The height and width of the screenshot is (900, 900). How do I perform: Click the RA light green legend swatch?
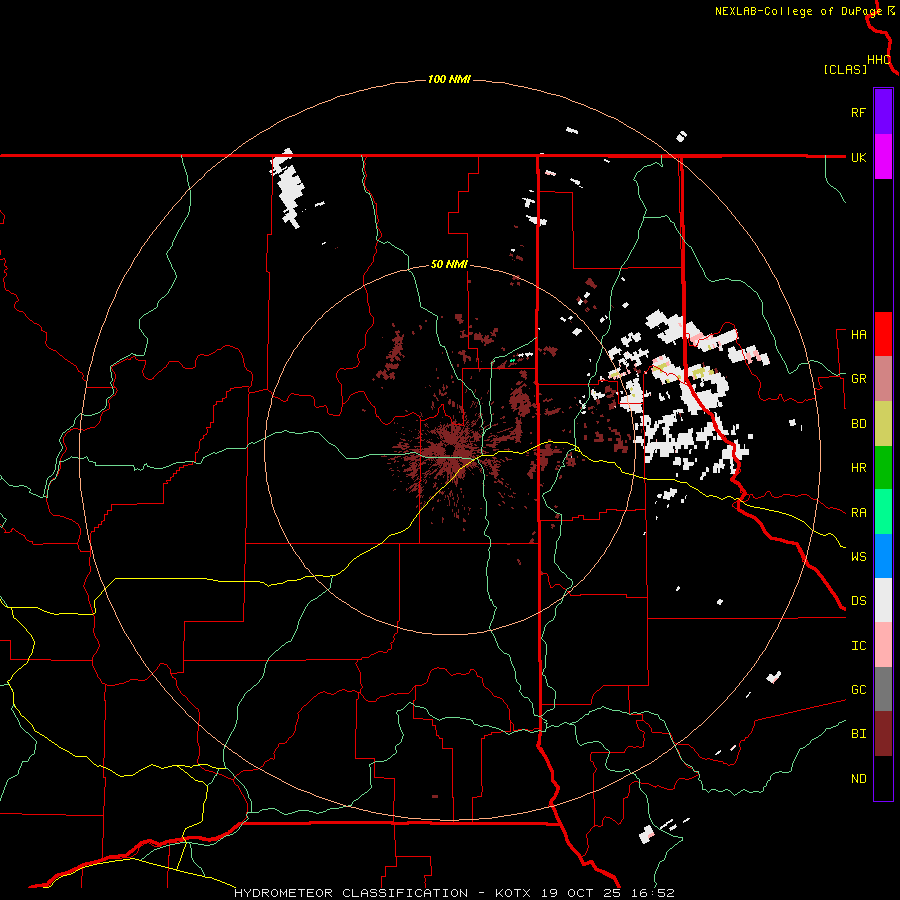883,512
